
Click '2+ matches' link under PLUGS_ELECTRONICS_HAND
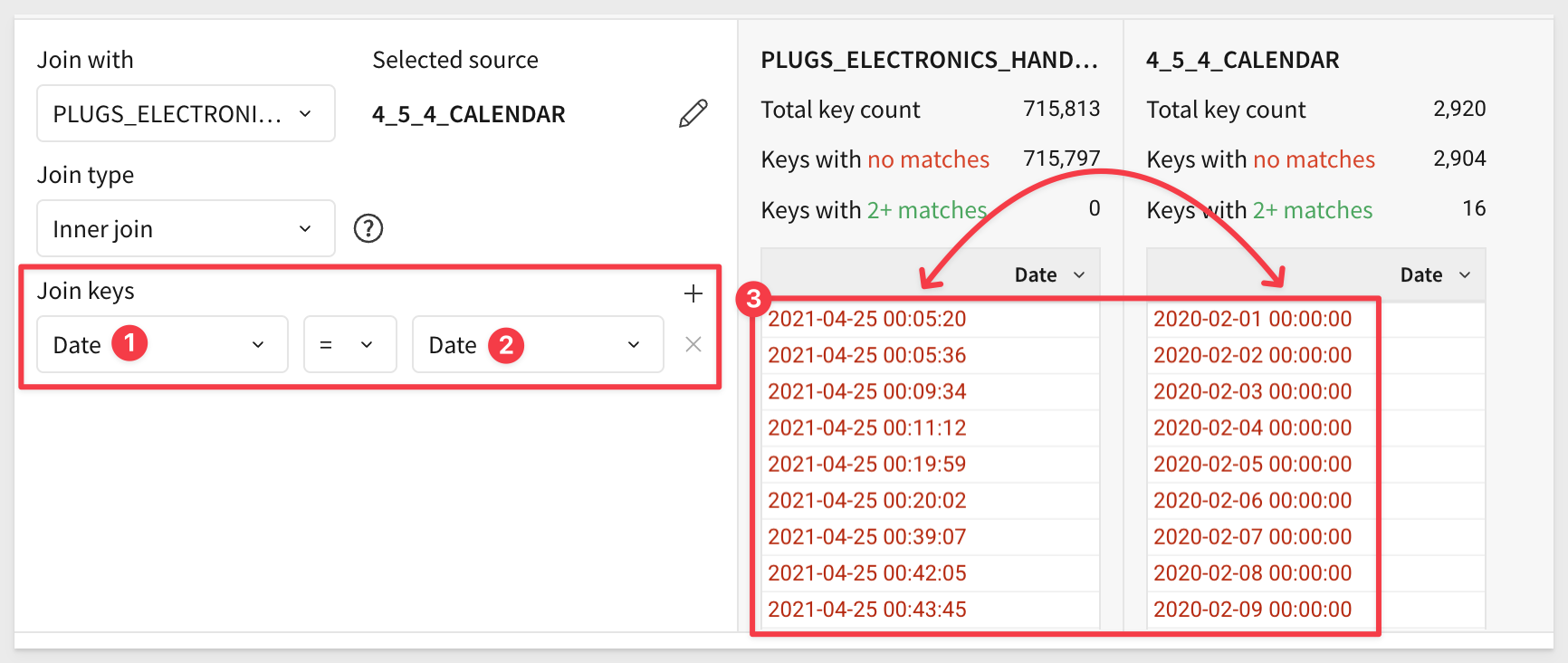point(926,211)
